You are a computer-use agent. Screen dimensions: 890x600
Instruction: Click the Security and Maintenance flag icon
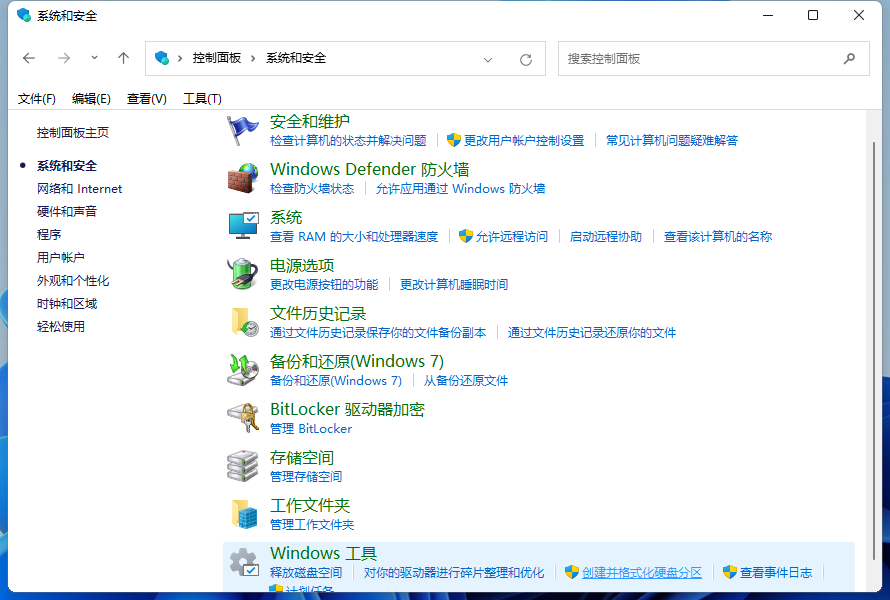pos(243,129)
